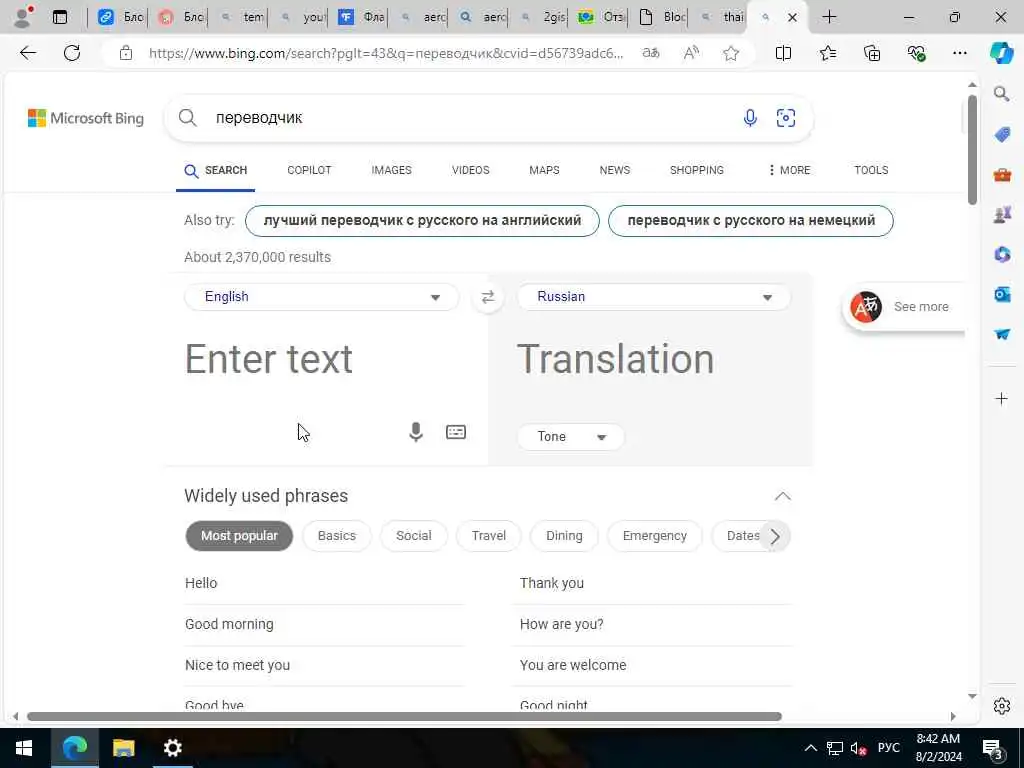Select the Social phrase category

[x=413, y=536]
